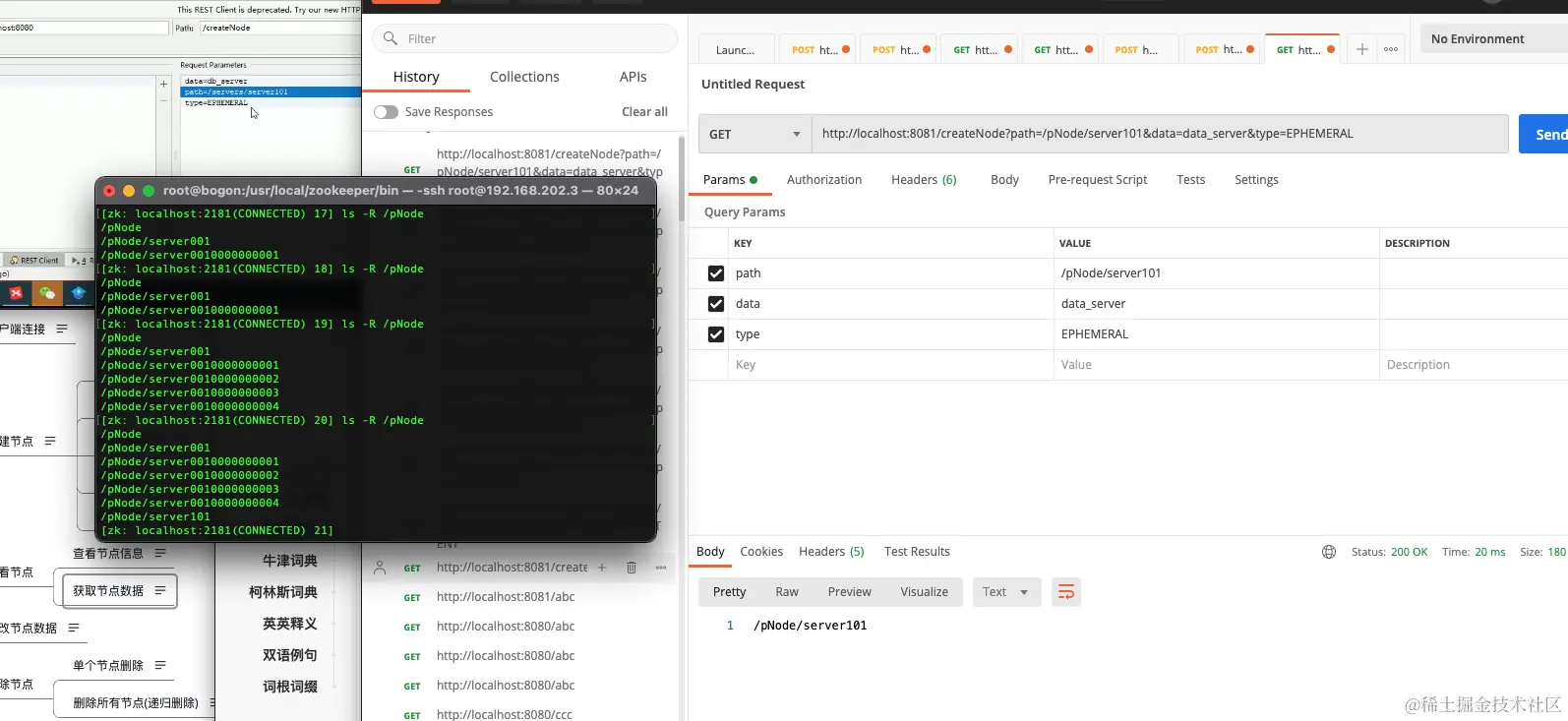
Task: Select 牛津词典 in dictionary list
Action: point(290,561)
